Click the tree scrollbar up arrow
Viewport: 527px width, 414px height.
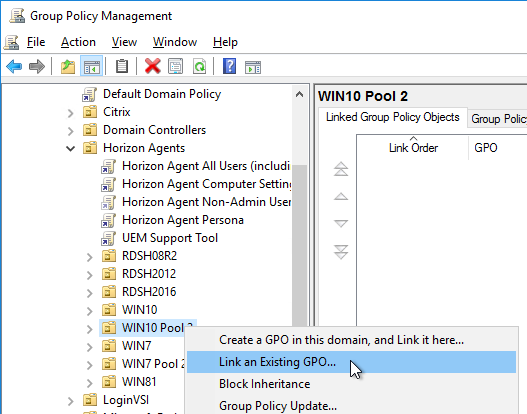click(299, 94)
